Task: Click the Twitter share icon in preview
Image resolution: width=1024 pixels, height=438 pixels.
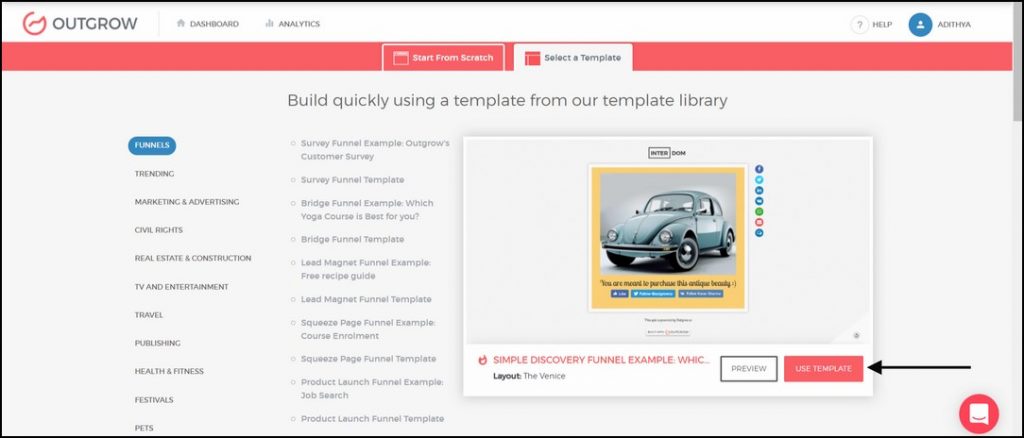Action: point(759,180)
